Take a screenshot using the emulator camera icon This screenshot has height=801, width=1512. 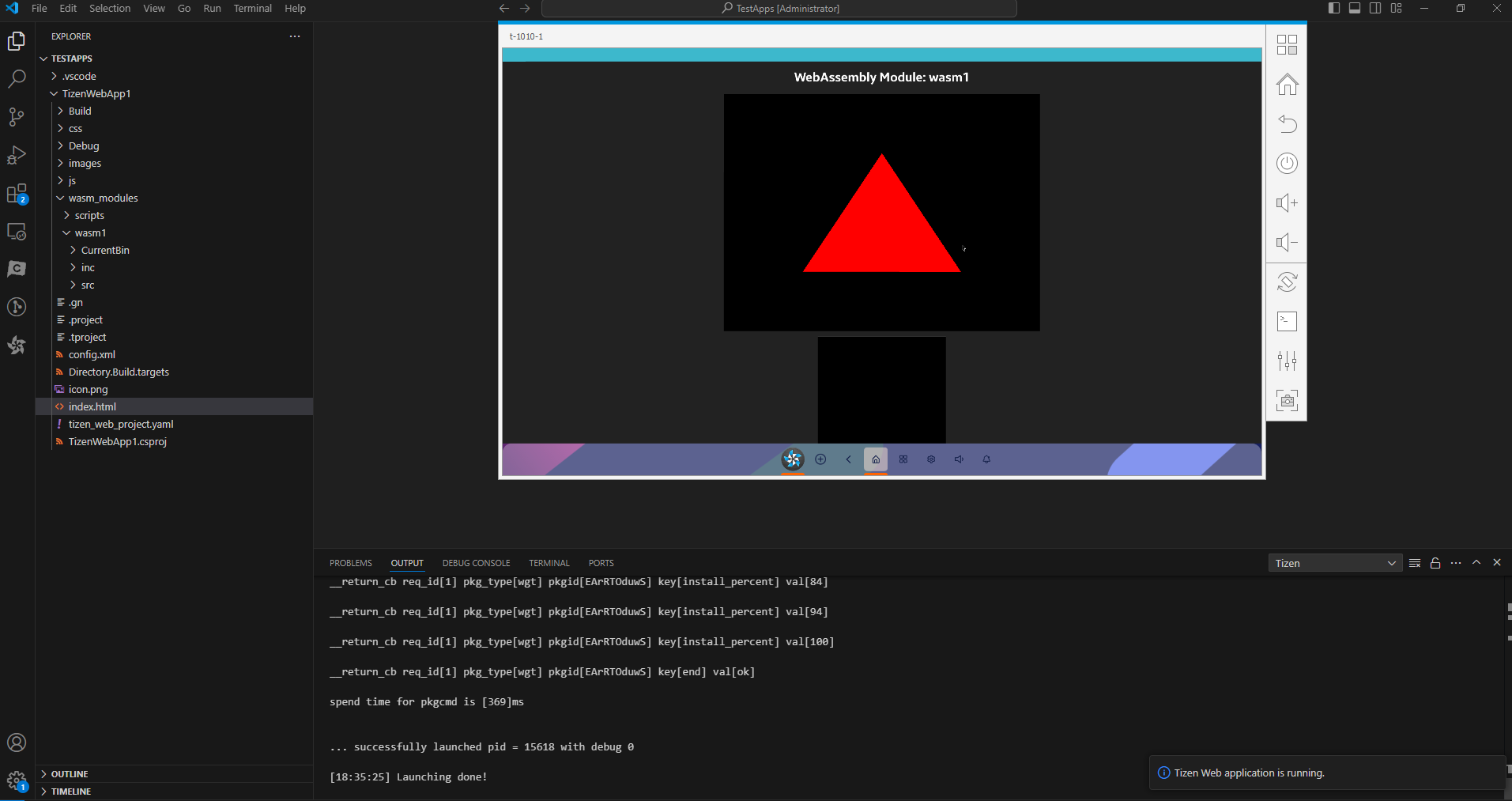pyautogui.click(x=1286, y=400)
